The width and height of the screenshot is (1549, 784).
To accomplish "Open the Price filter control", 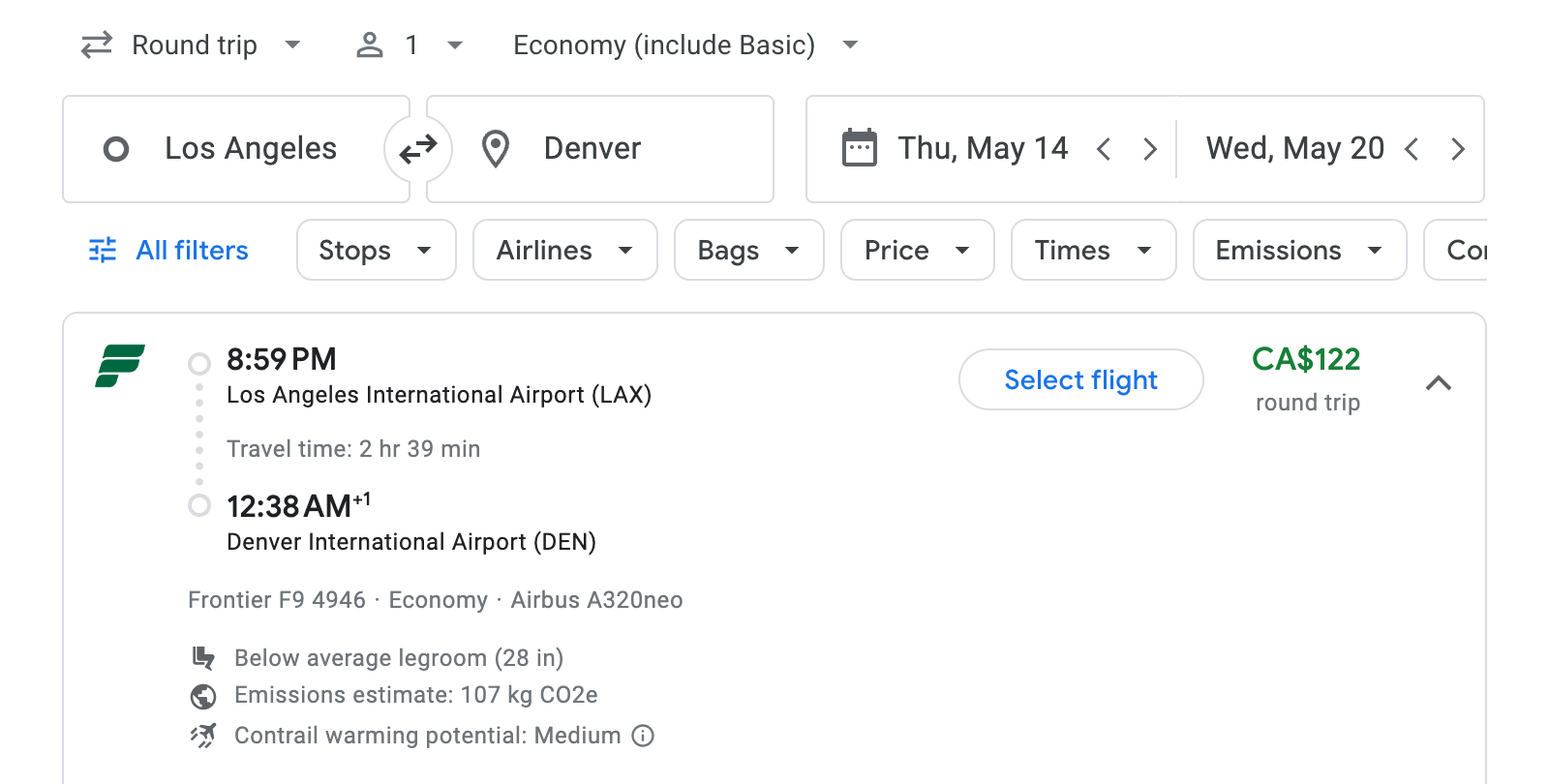I will pos(916,250).
